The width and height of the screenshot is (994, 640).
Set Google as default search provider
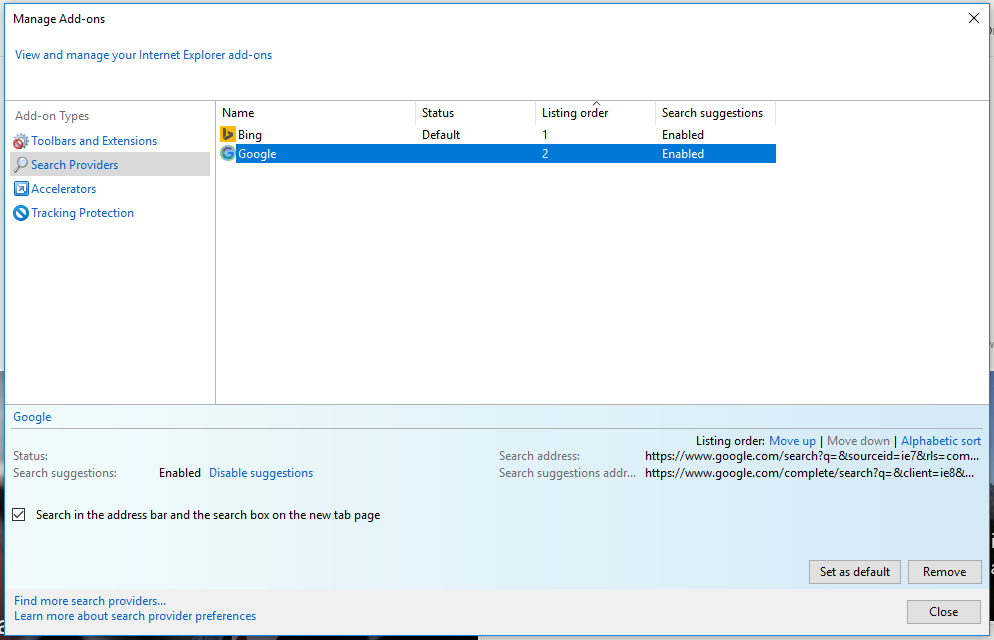(x=855, y=572)
